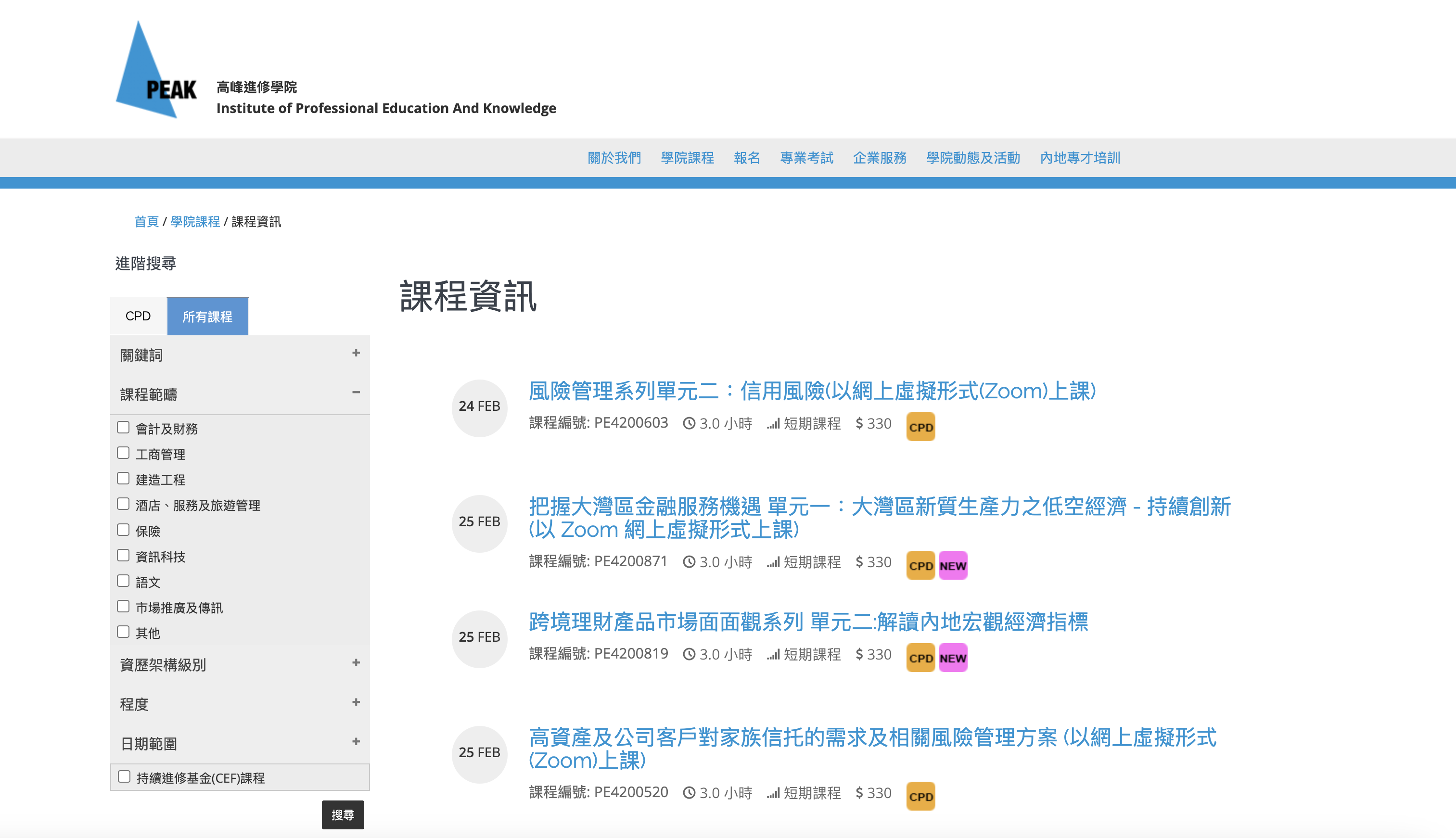This screenshot has width=1456, height=838.
Task: Enable the 資訊科技 category checkbox
Action: click(x=123, y=556)
